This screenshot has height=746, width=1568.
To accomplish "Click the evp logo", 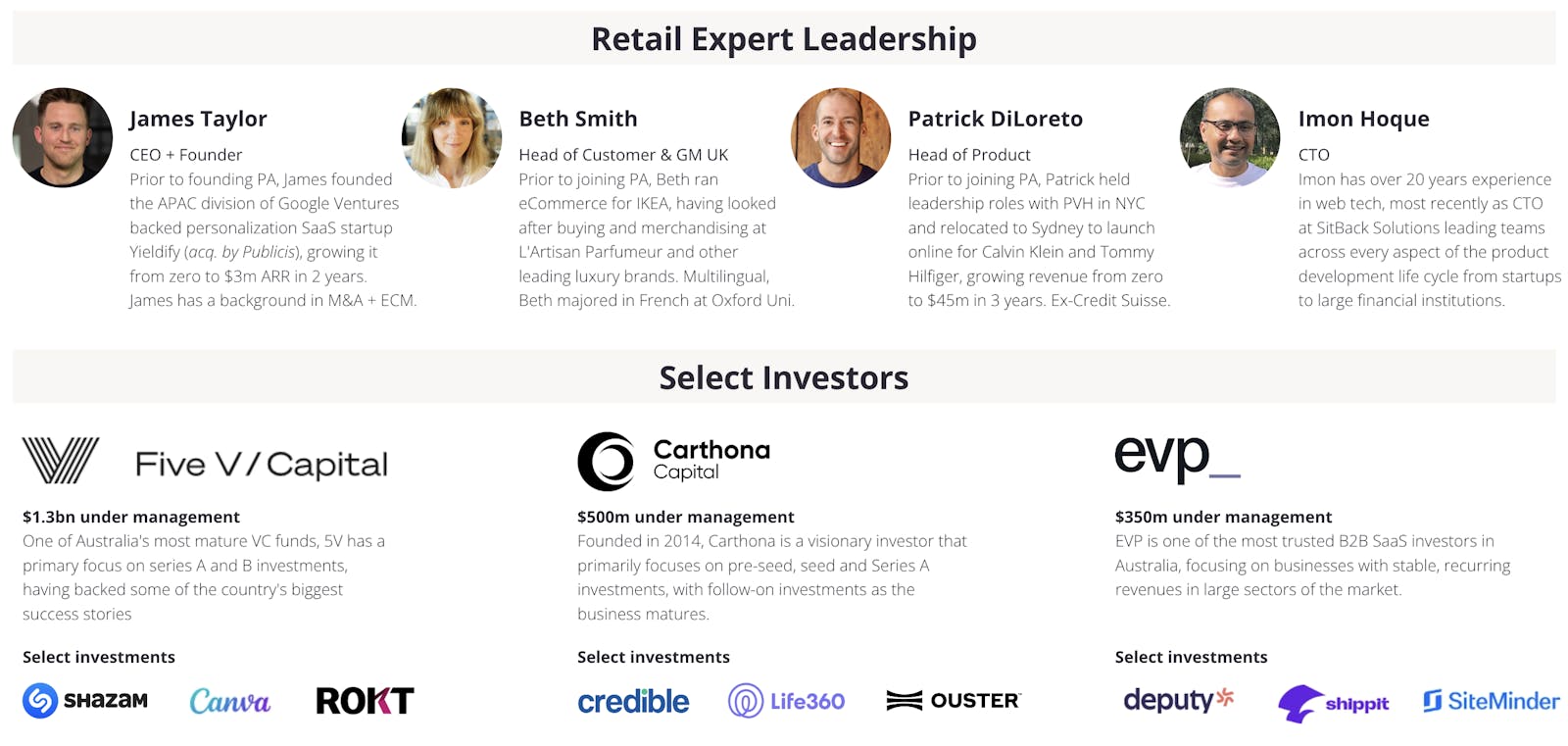I will pos(1176,457).
